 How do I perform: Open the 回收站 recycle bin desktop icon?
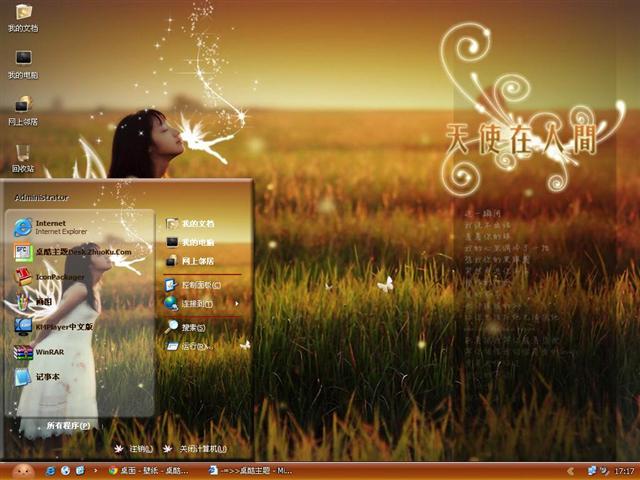tap(23, 158)
